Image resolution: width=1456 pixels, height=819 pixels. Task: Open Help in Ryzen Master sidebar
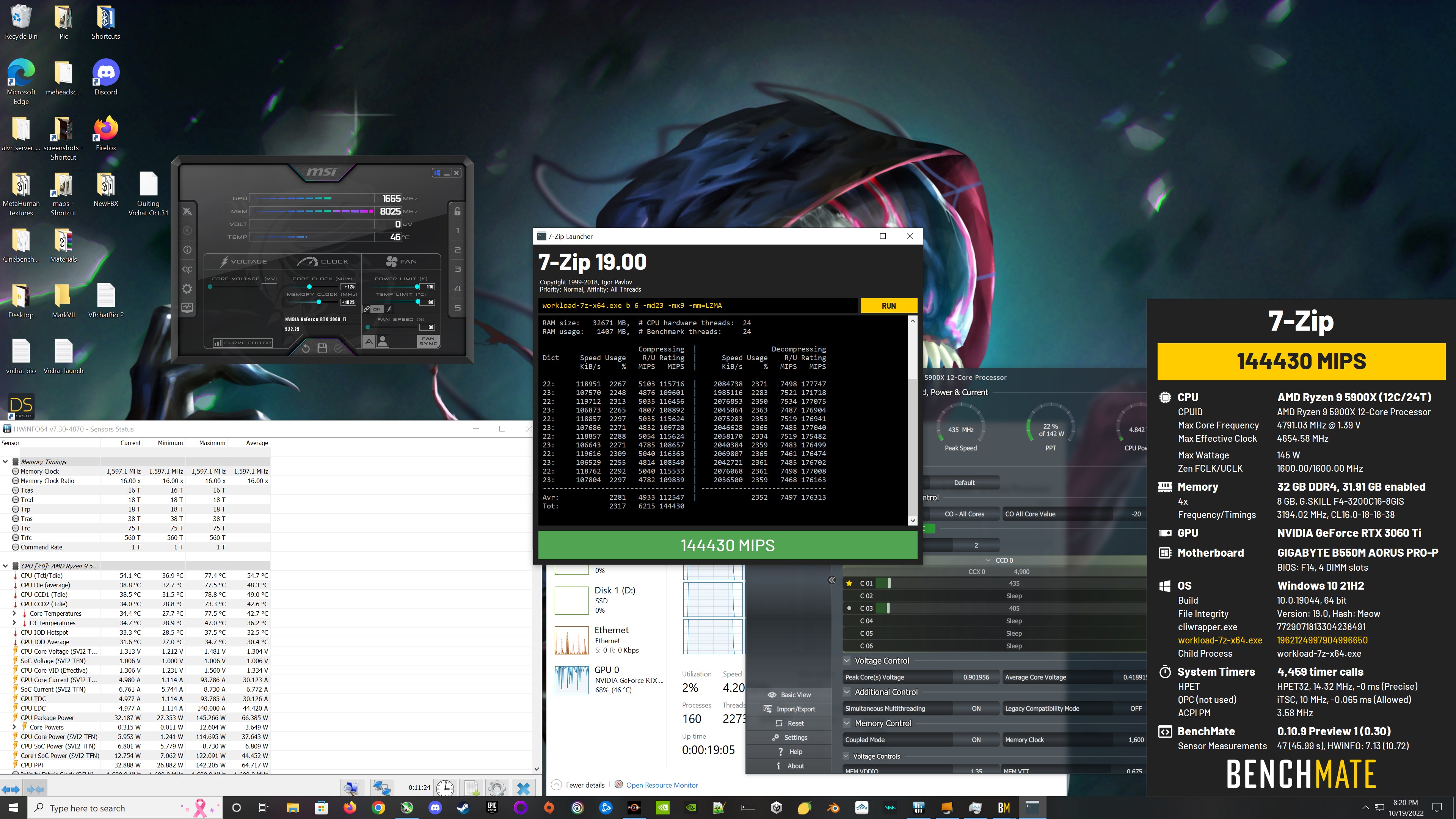(789, 752)
